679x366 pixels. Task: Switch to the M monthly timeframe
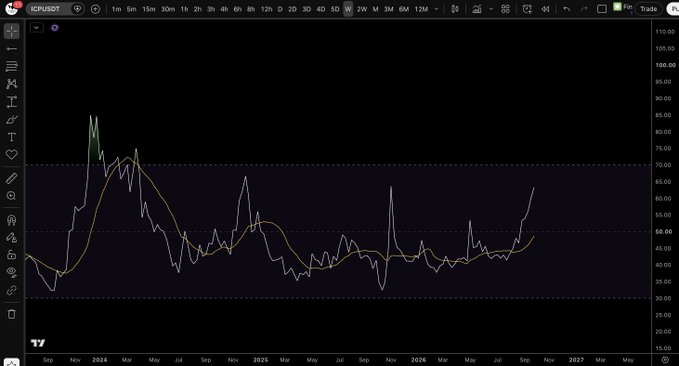coord(375,9)
